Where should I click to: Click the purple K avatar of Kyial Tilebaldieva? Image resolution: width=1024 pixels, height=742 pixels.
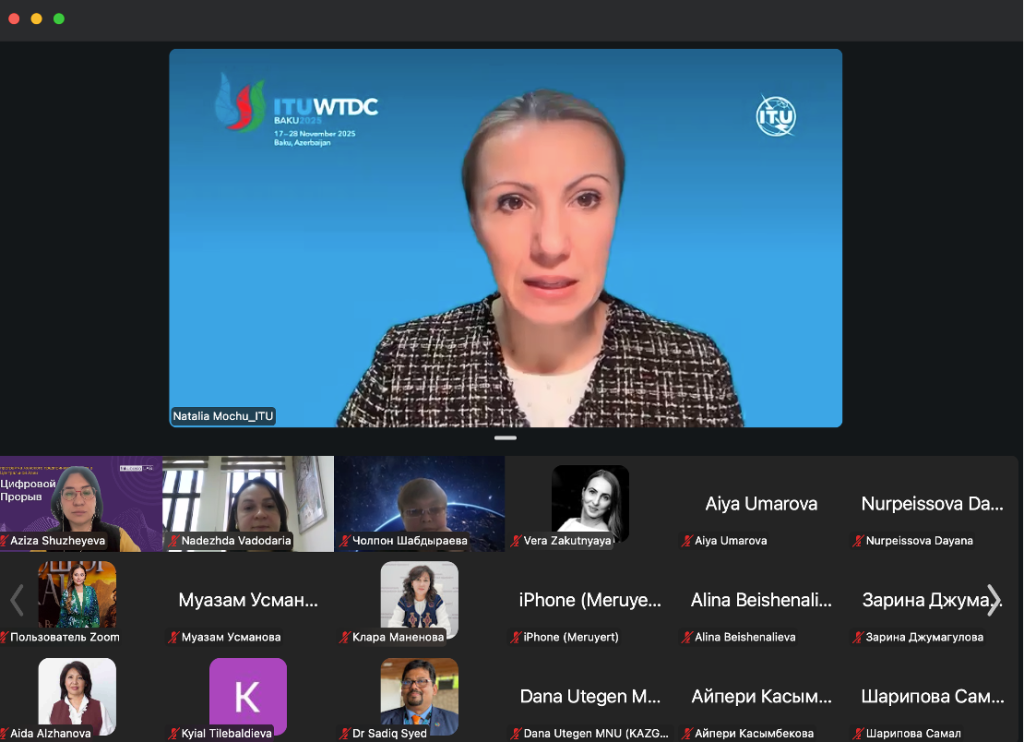pos(247,695)
